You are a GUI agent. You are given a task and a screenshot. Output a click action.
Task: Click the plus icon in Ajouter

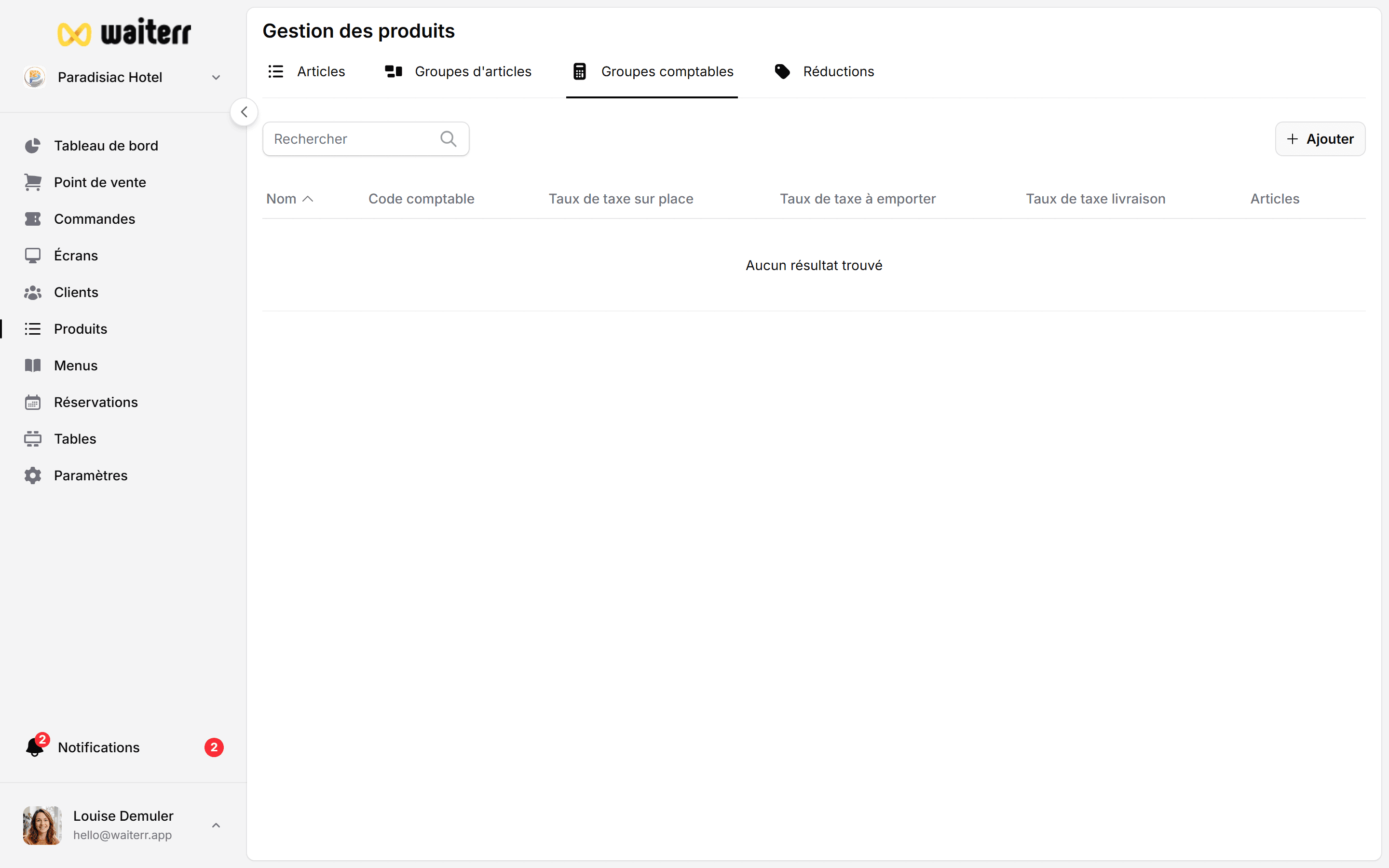click(1292, 139)
